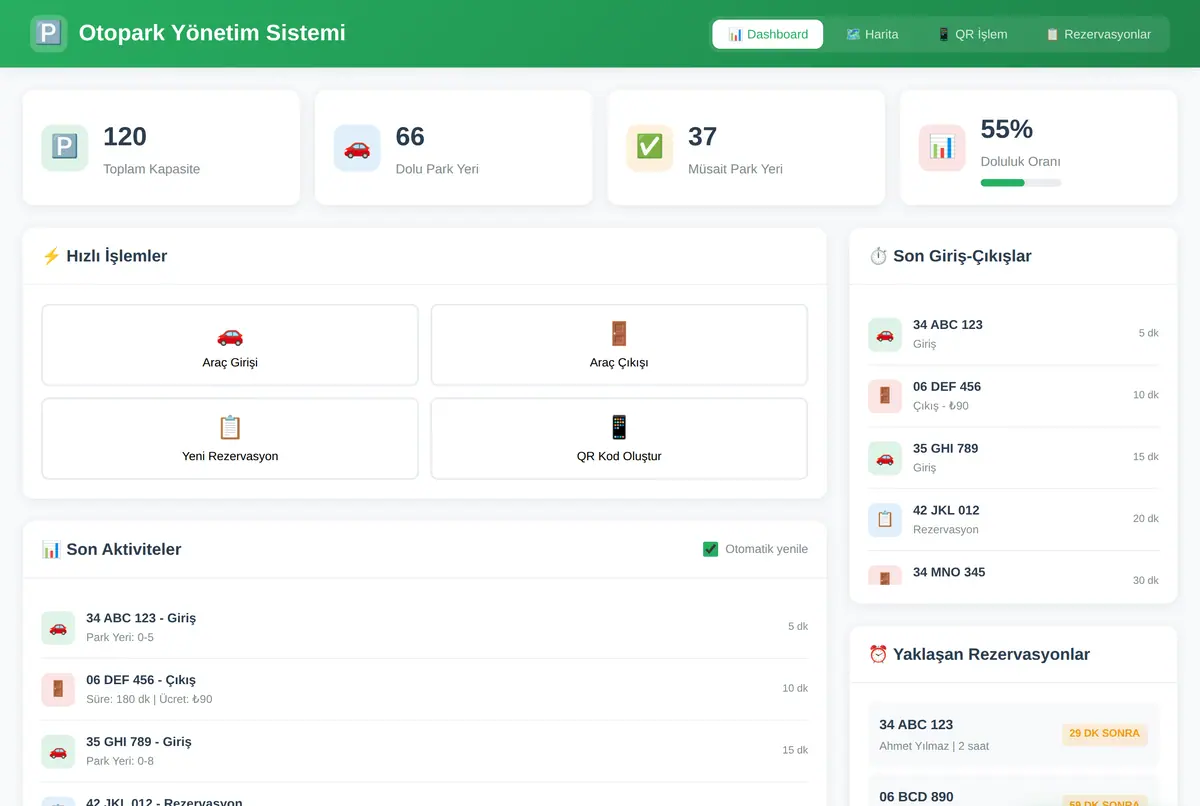Start a vehicle entry with Araç Girişi
The image size is (1200, 806).
click(x=230, y=345)
